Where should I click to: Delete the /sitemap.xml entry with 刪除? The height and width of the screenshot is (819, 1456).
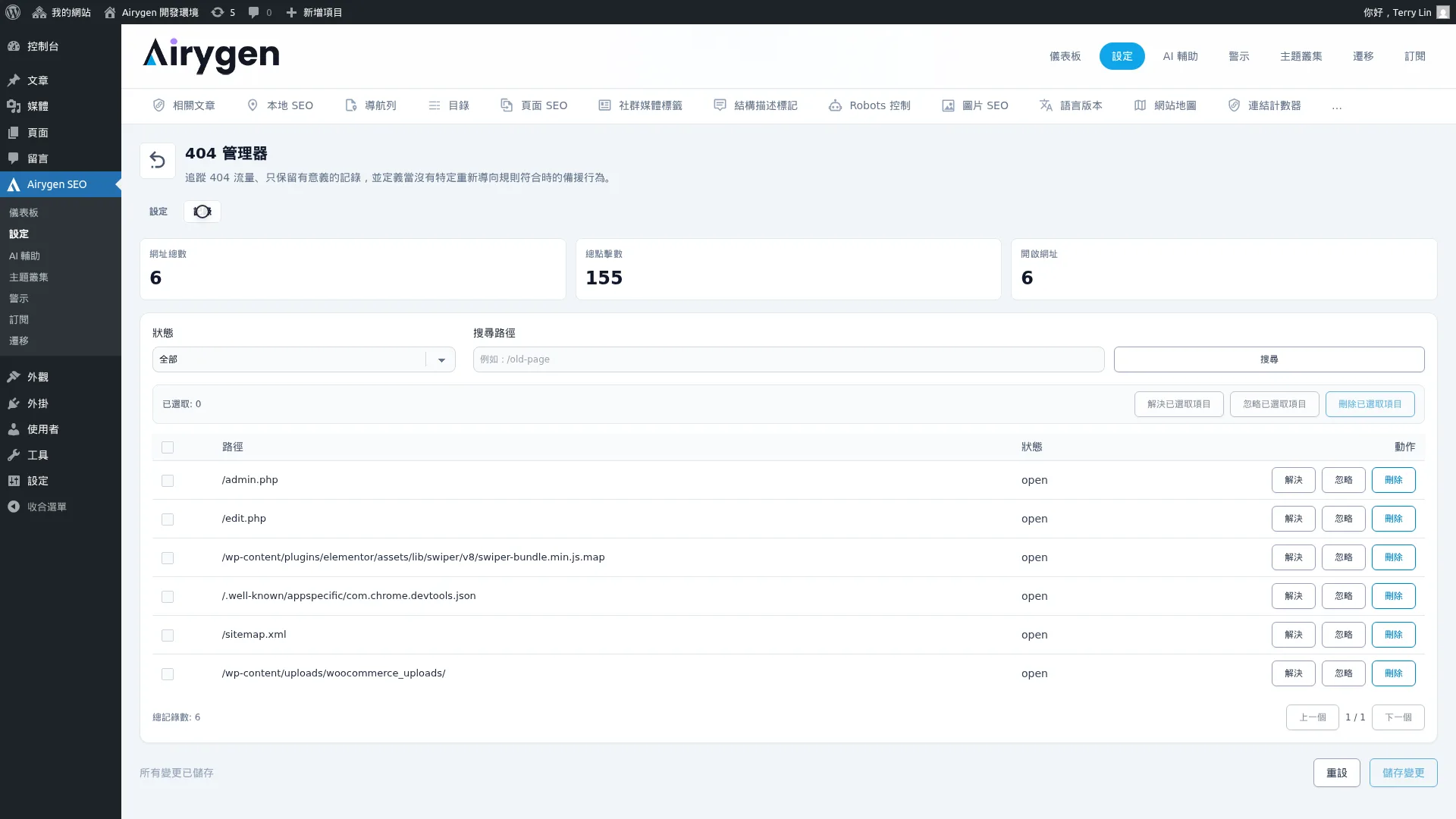pos(1394,635)
